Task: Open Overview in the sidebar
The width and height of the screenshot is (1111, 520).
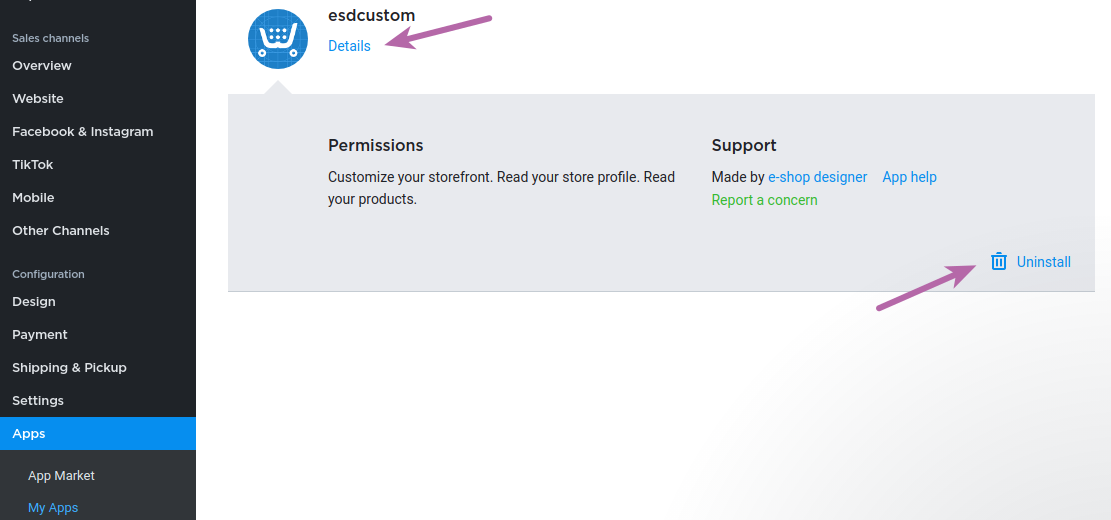Action: [42, 66]
